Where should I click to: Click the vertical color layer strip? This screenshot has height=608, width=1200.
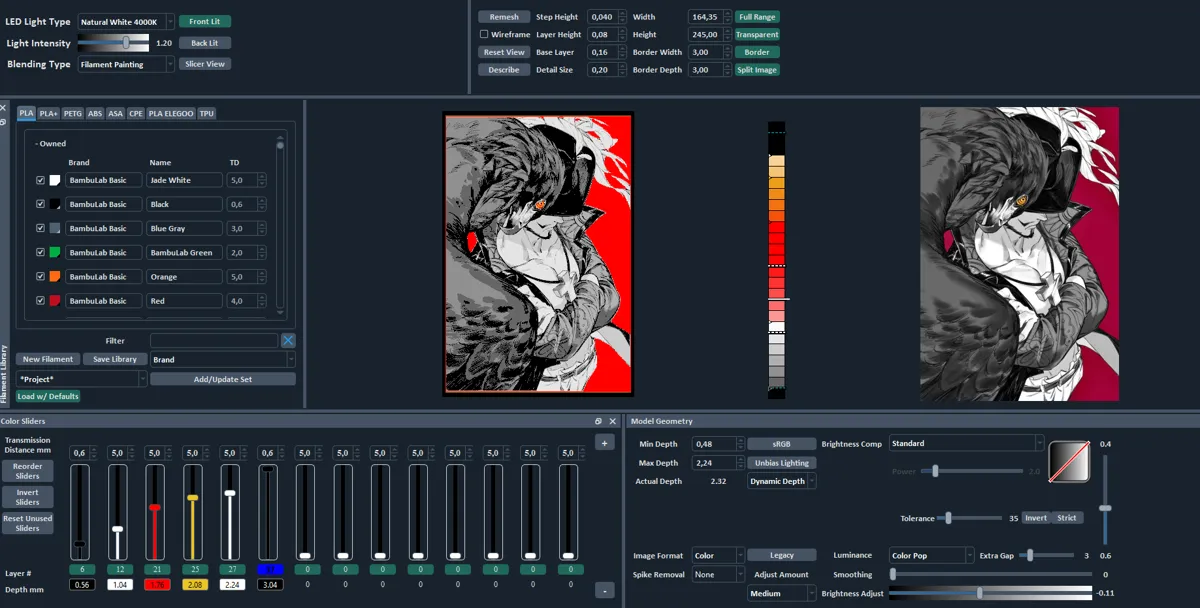776,260
